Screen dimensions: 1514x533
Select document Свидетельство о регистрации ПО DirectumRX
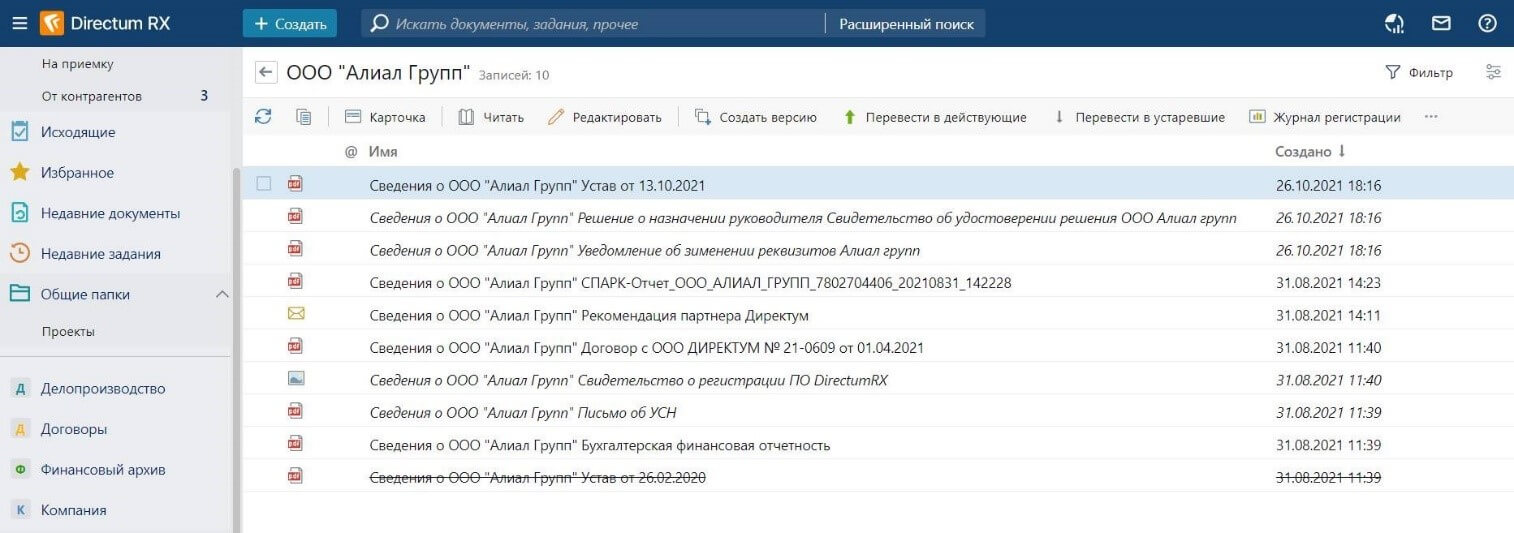tap(628, 380)
